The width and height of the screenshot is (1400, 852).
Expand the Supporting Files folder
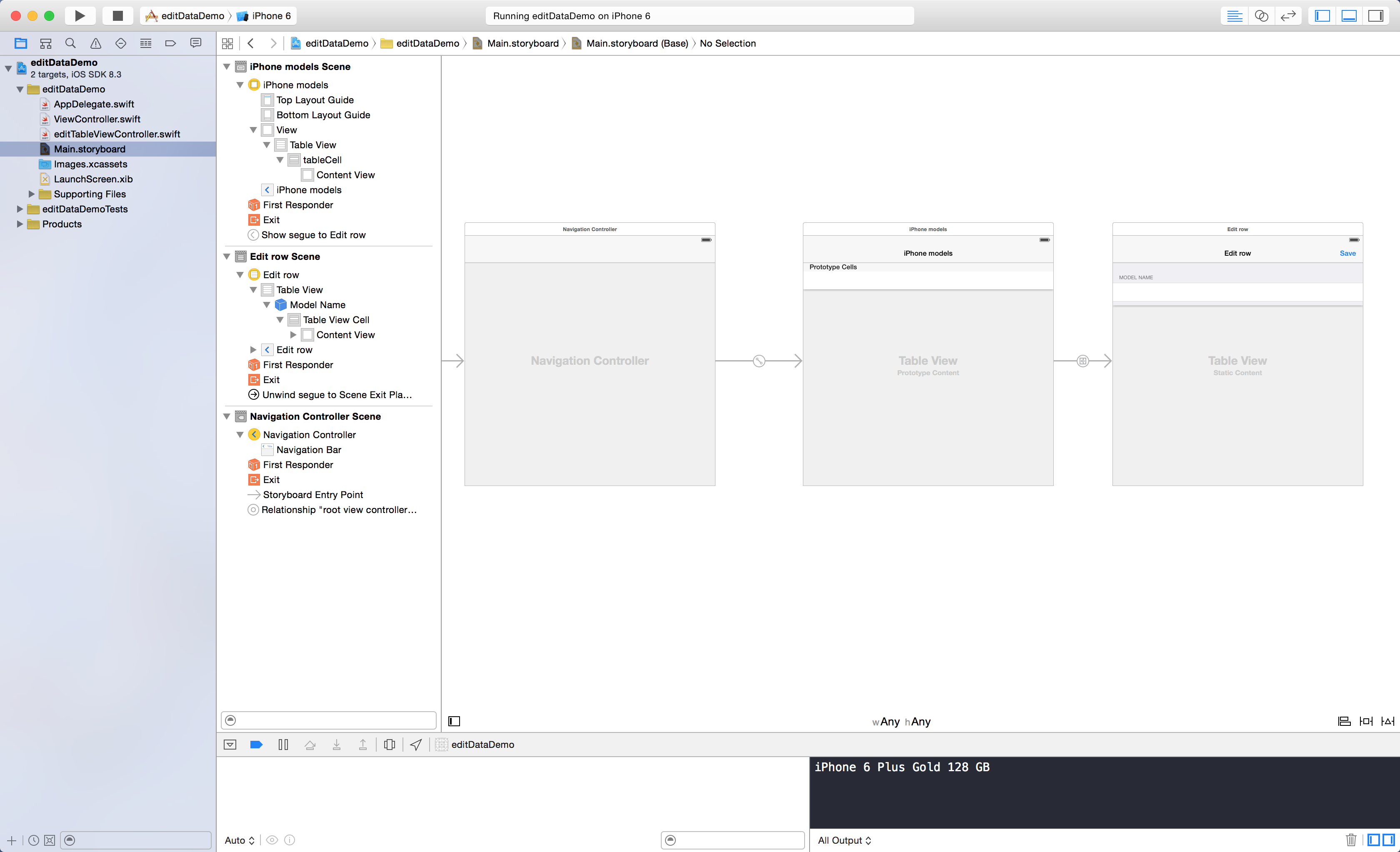[x=32, y=194]
